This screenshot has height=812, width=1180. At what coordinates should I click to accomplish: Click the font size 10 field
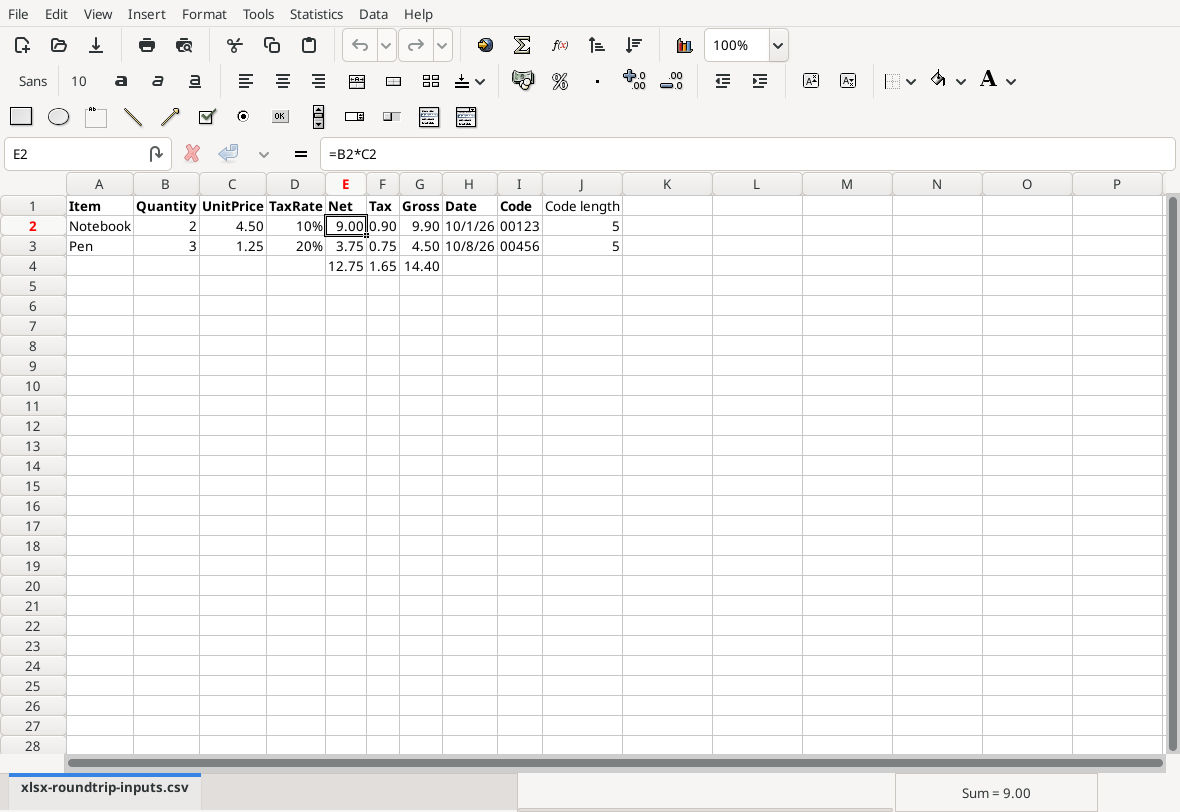coord(79,81)
